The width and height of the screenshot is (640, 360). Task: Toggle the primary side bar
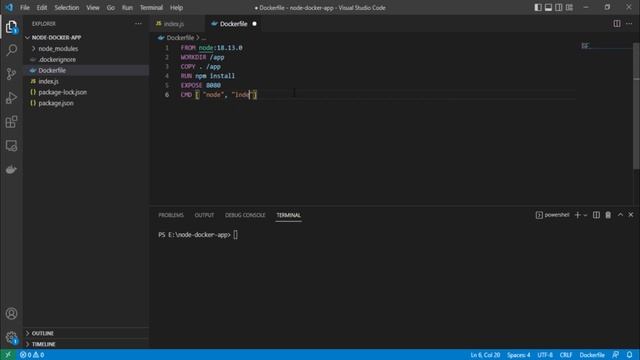click(x=538, y=7)
